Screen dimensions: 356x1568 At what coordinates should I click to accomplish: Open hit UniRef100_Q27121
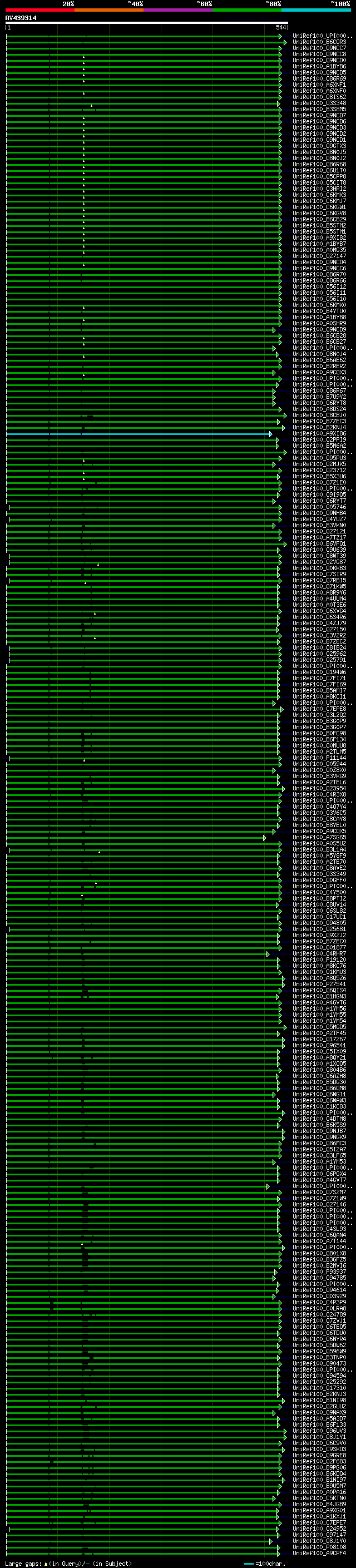(x=319, y=532)
